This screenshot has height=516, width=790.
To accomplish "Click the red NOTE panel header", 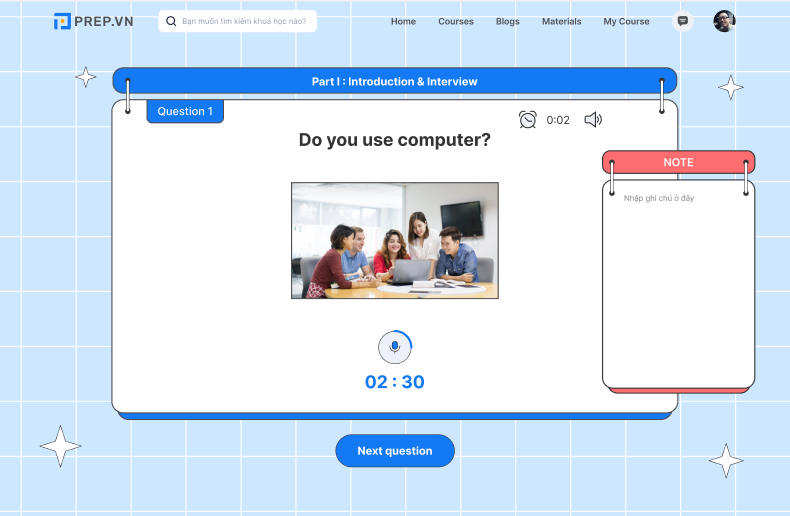I will (x=678, y=162).
